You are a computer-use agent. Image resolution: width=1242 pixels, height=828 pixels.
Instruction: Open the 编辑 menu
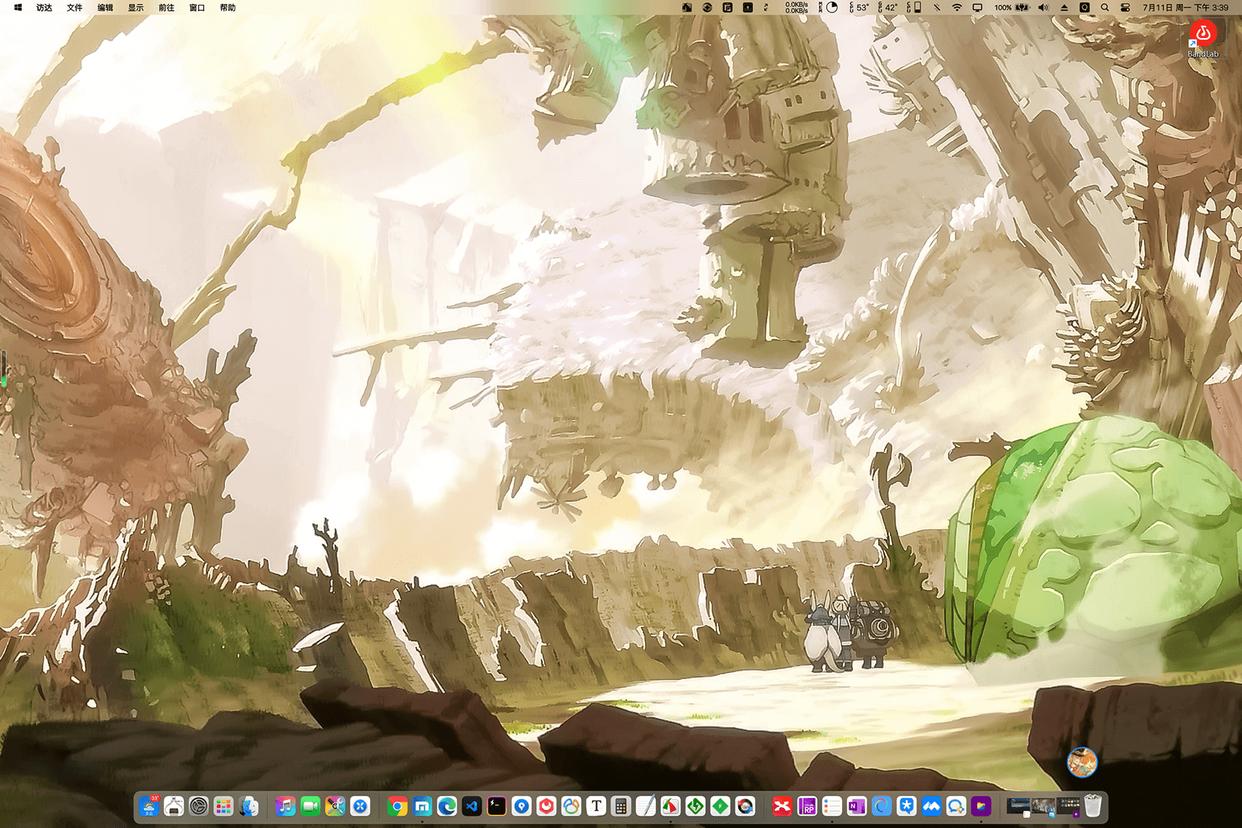(x=105, y=7)
